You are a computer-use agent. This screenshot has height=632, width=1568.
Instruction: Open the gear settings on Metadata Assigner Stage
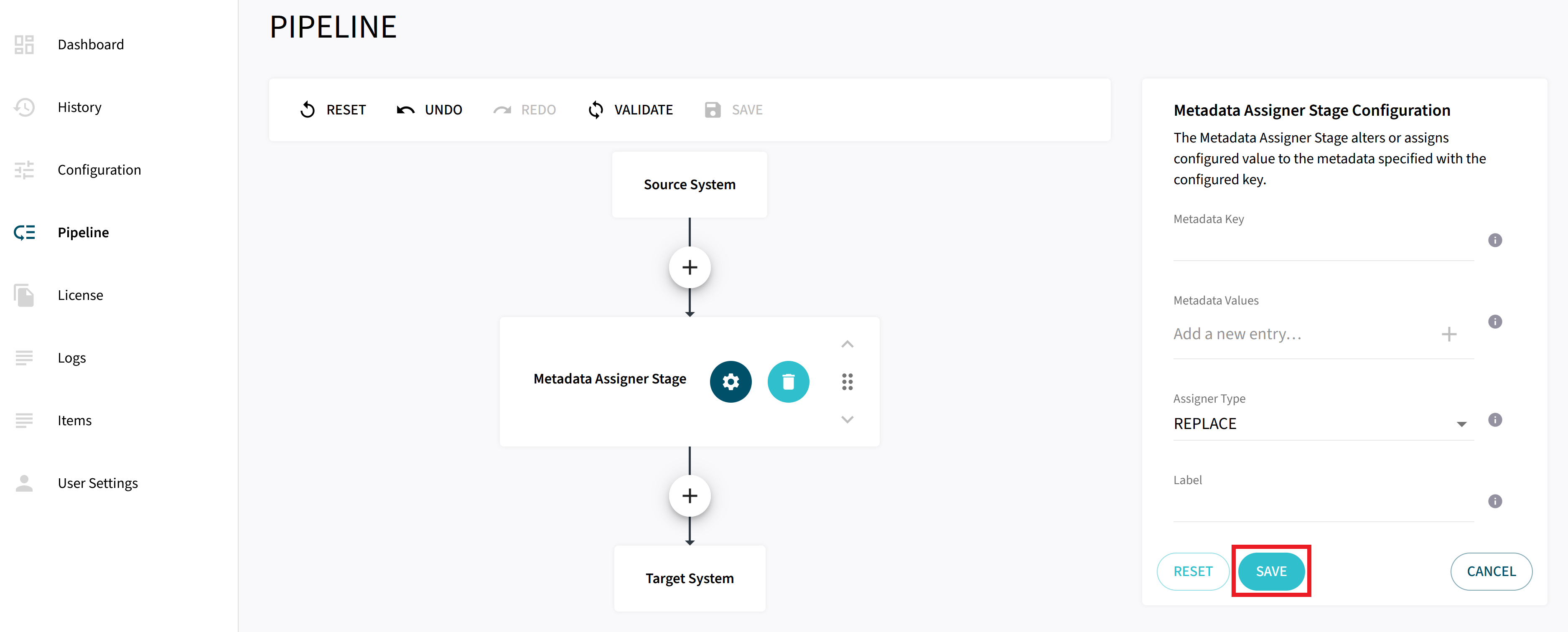pos(731,381)
